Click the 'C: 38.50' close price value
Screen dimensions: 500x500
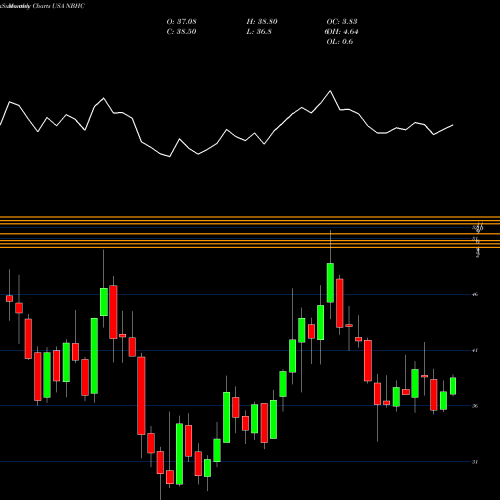click(x=182, y=31)
